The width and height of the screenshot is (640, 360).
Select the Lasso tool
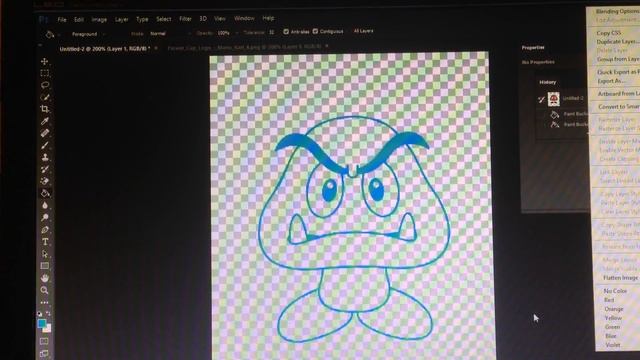coord(44,85)
